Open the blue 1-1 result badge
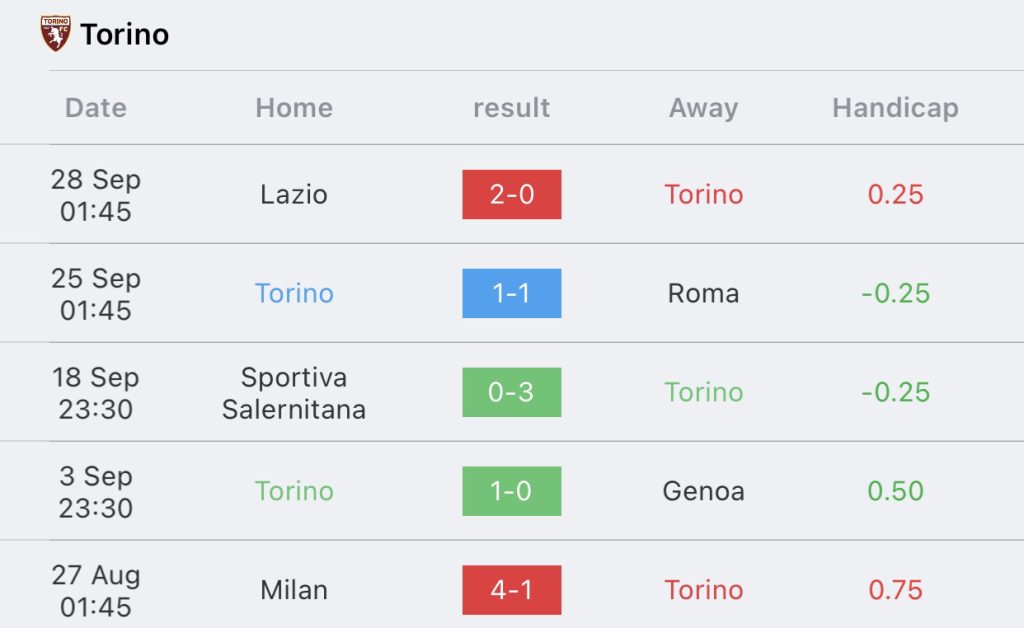Viewport: 1024px width, 628px height. [x=512, y=293]
